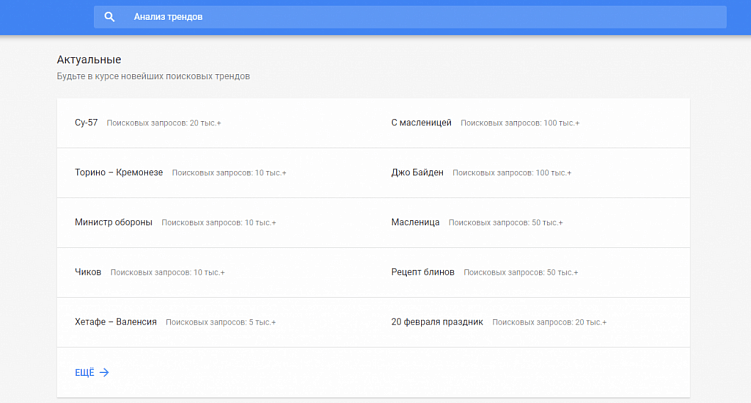This screenshot has width=751, height=403.
Task: Click the search magnifier icon
Action: (x=110, y=17)
